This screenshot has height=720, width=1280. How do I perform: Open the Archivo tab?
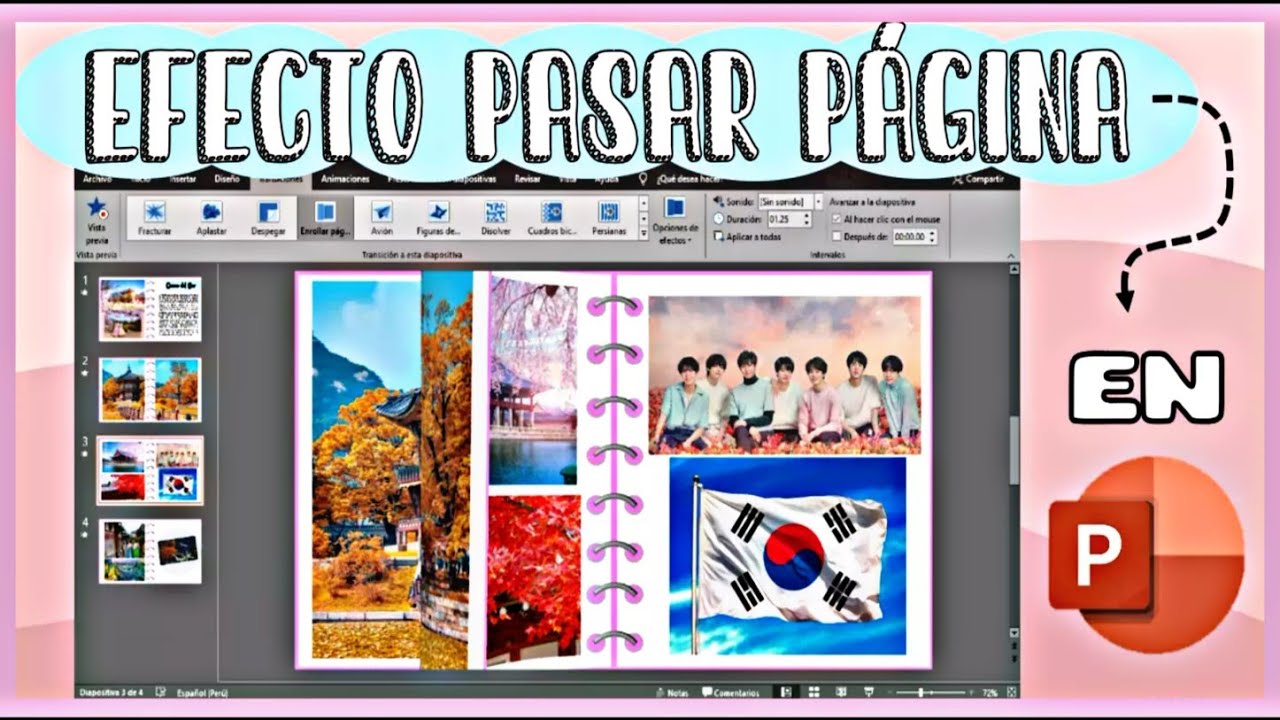(x=97, y=179)
